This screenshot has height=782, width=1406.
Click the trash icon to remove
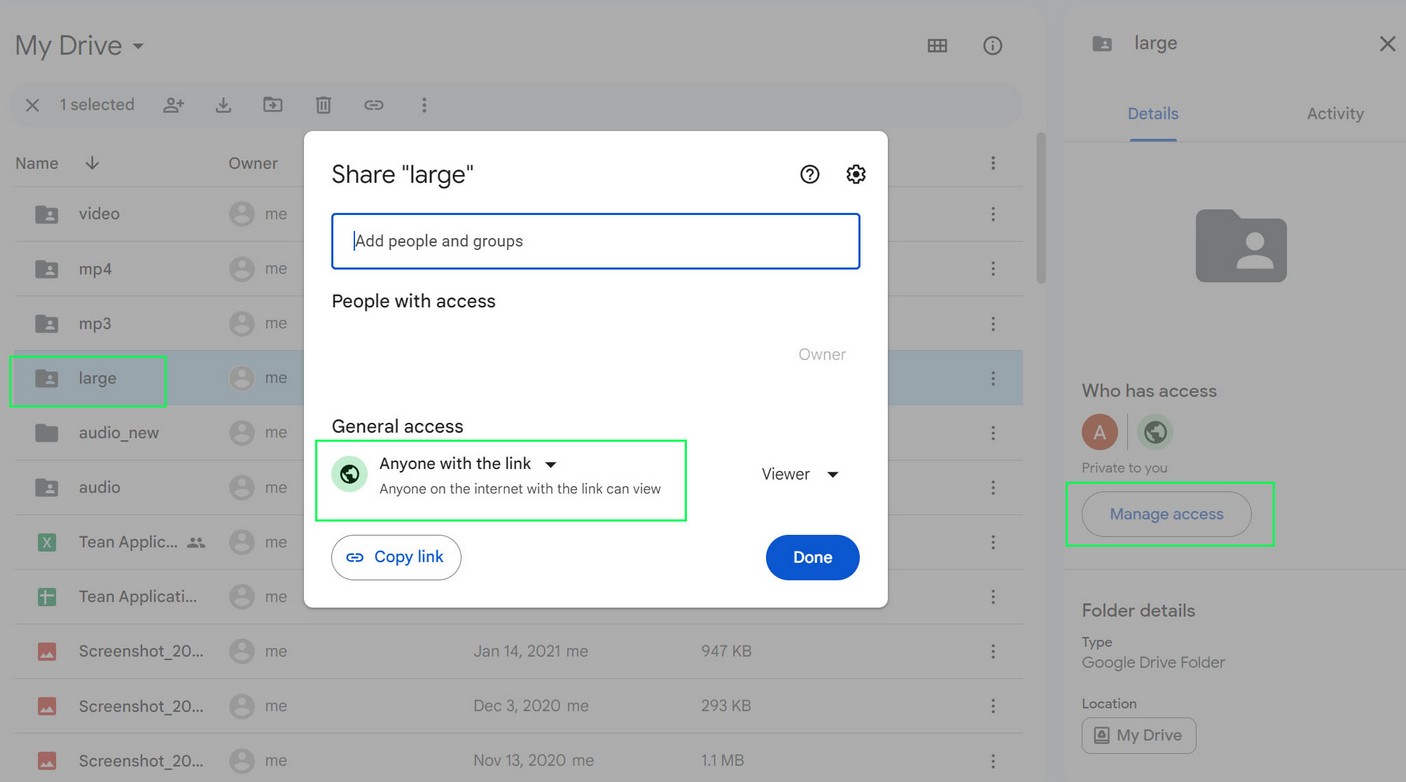tap(323, 105)
